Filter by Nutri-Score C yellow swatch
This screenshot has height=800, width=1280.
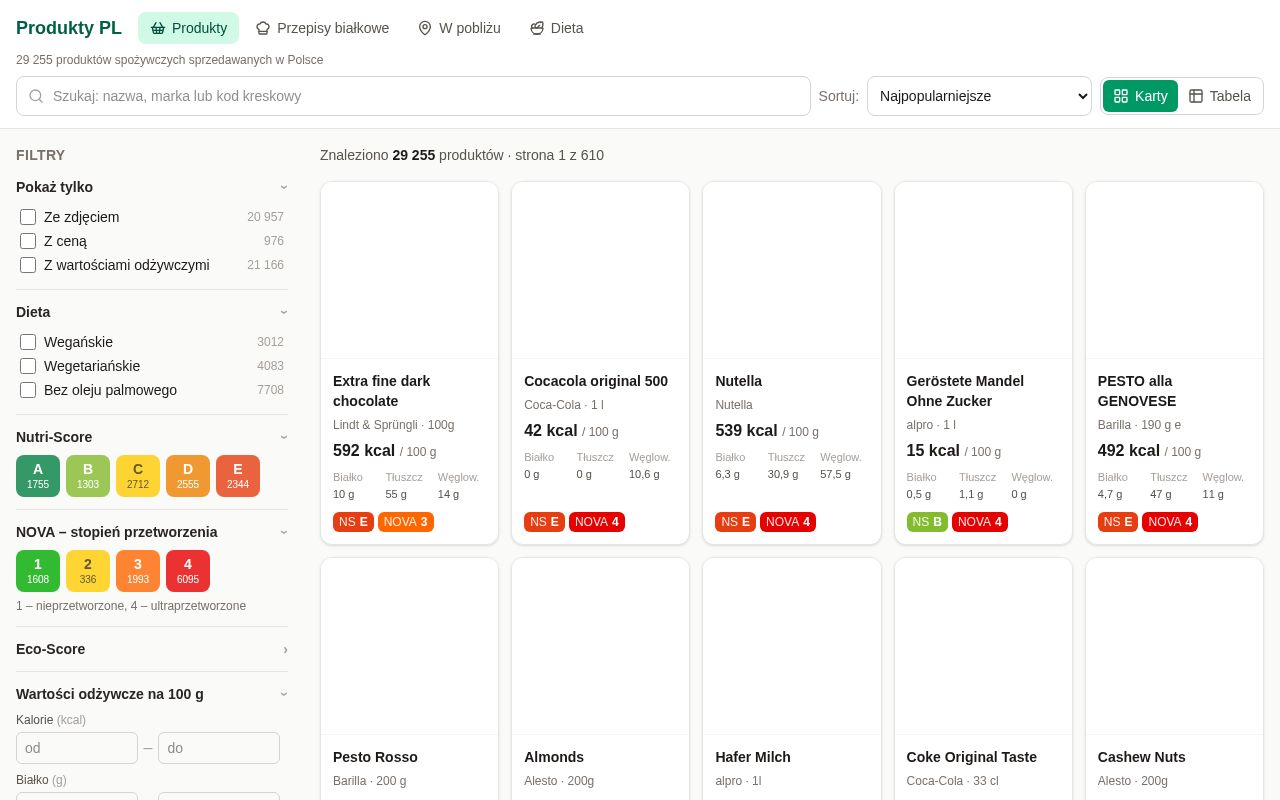138,476
